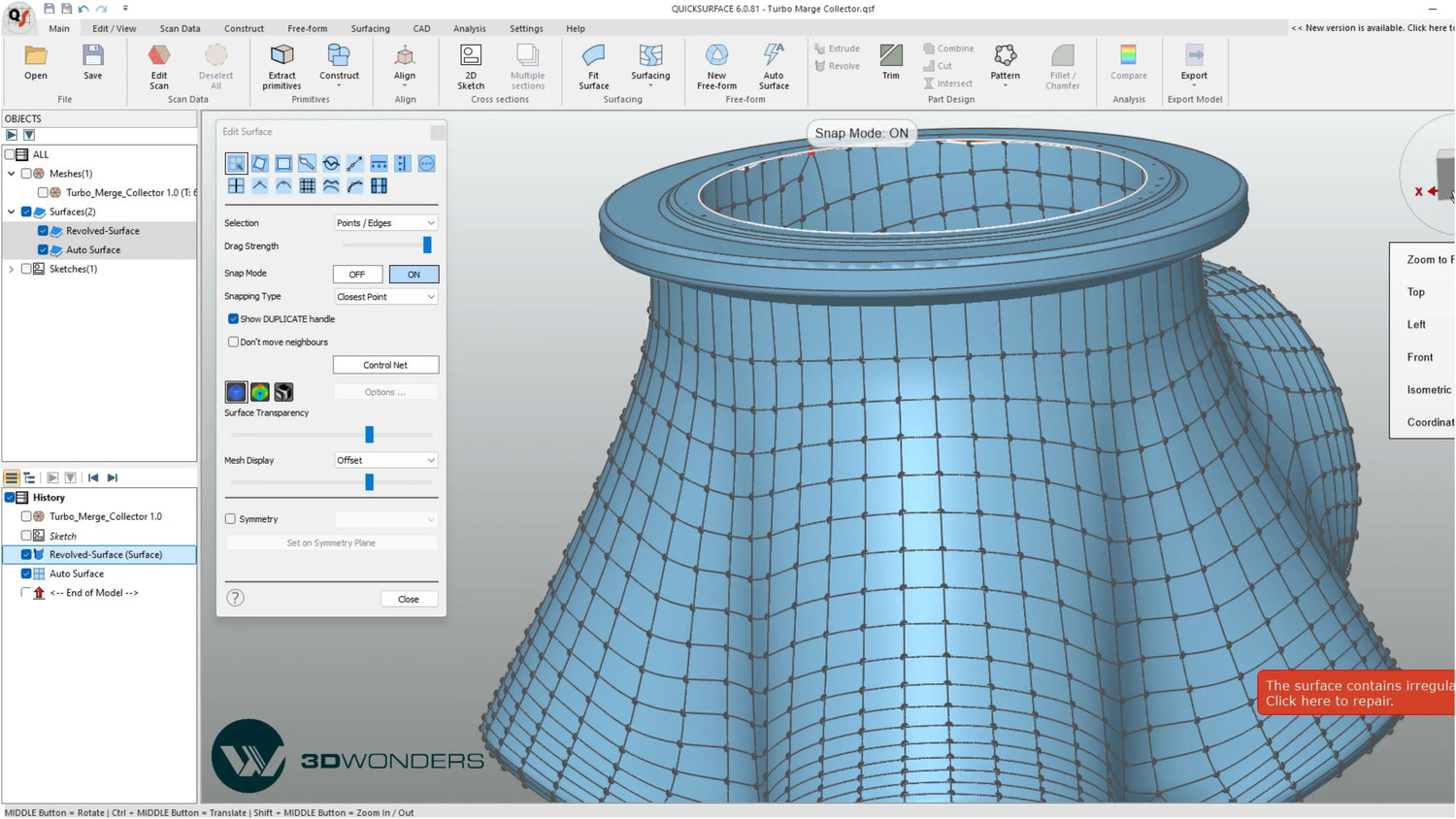Click the Align tool icon
Viewport: 1456px width, 819px height.
(x=405, y=58)
